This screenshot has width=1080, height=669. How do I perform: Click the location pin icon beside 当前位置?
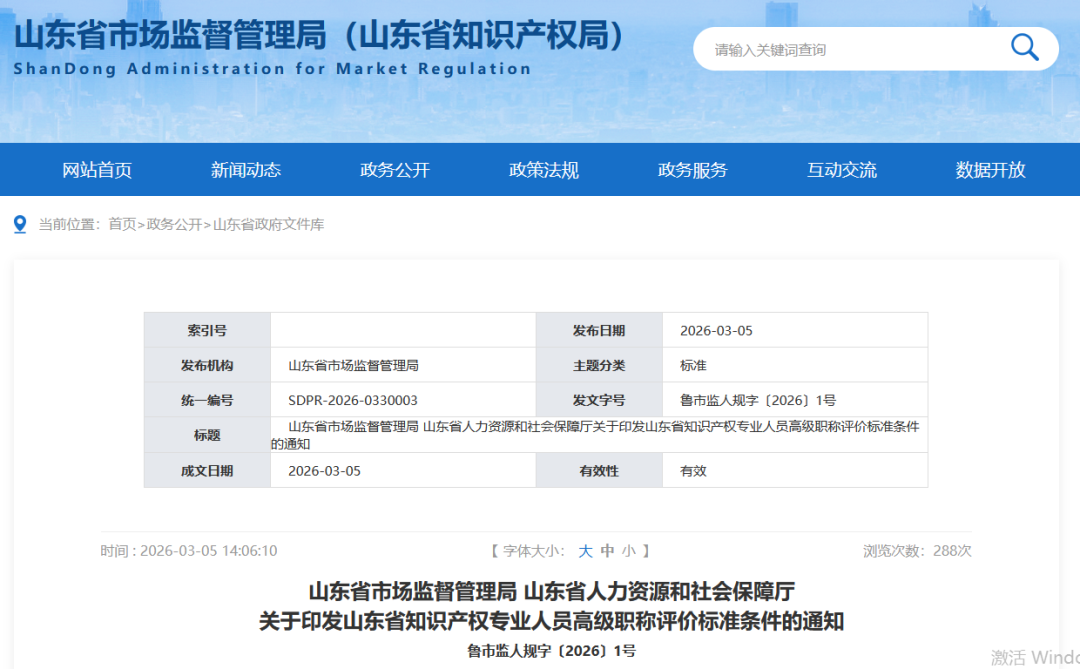[x=20, y=225]
